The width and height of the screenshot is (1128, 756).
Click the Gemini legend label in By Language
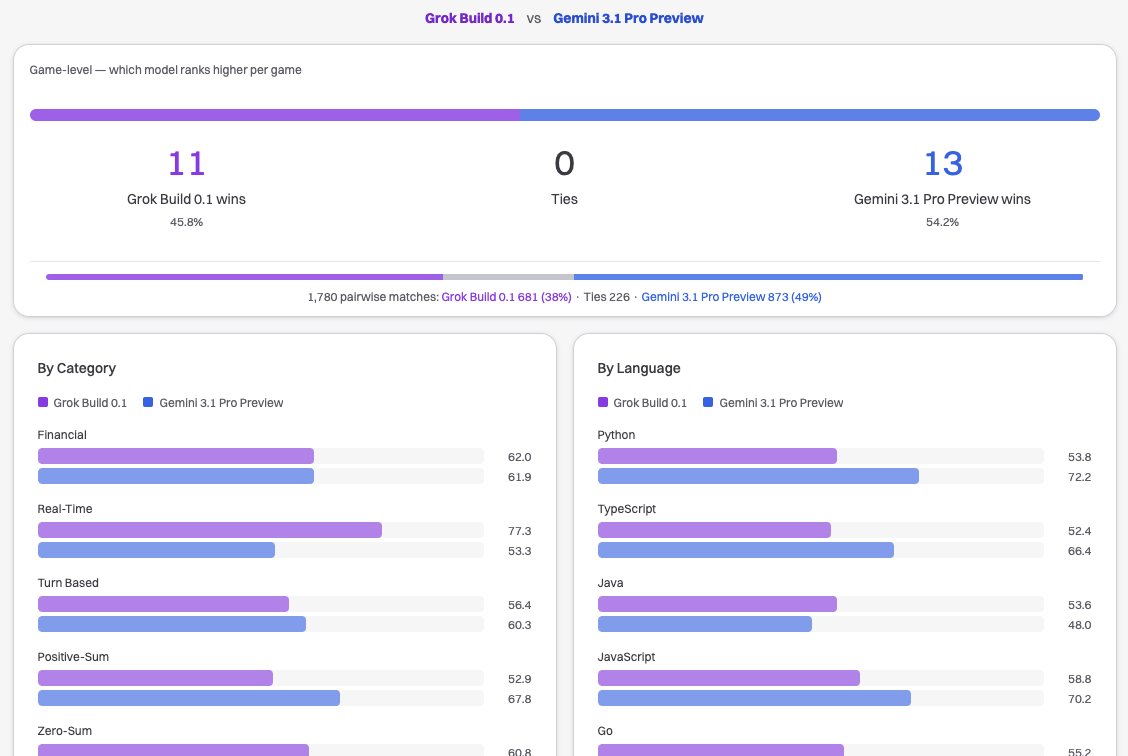[781, 403]
